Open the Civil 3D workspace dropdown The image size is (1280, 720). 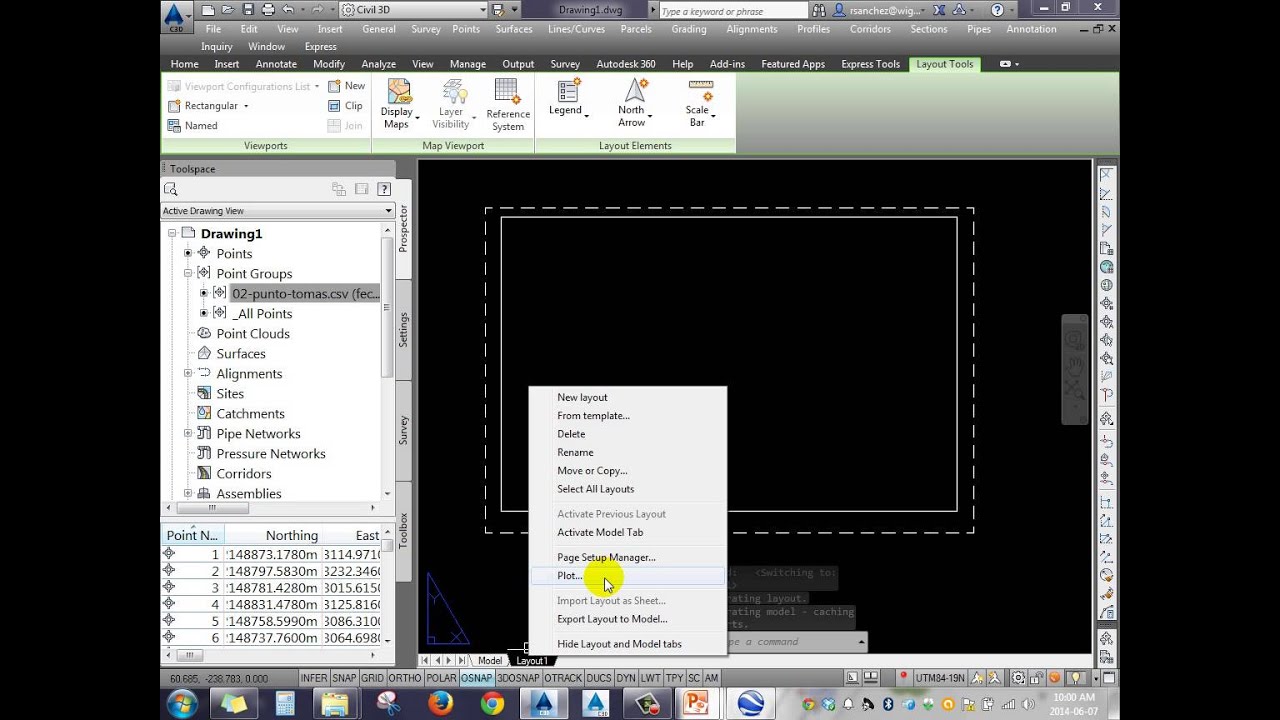[x=414, y=10]
